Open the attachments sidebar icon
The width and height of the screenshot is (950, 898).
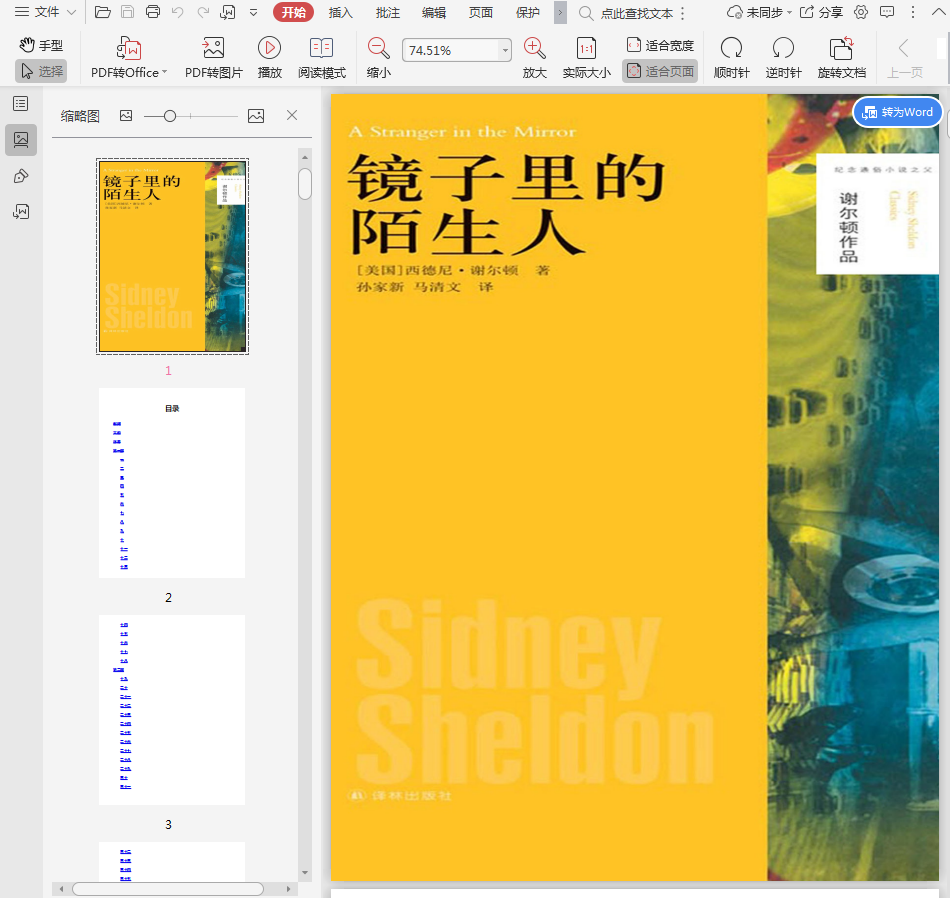click(21, 211)
